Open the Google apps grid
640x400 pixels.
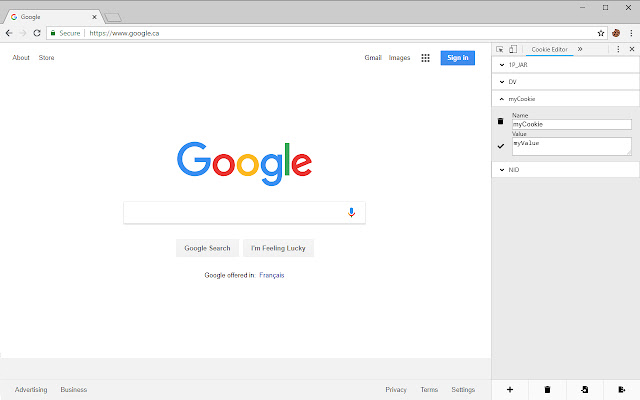click(x=425, y=58)
